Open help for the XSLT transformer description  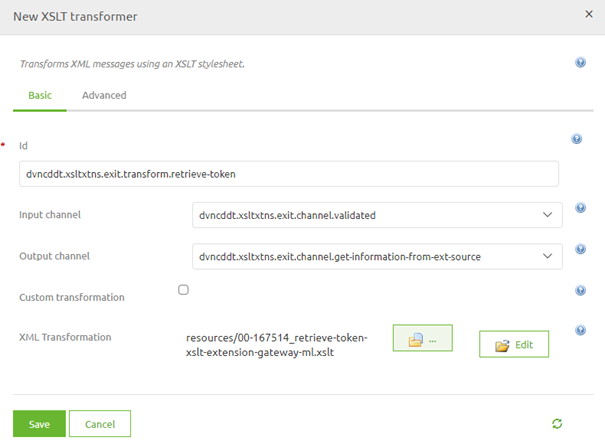pyautogui.click(x=580, y=62)
